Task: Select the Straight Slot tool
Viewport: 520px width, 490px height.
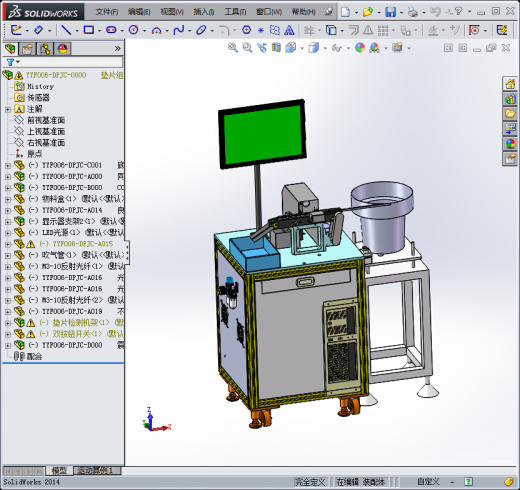Action: pyautogui.click(x=111, y=30)
